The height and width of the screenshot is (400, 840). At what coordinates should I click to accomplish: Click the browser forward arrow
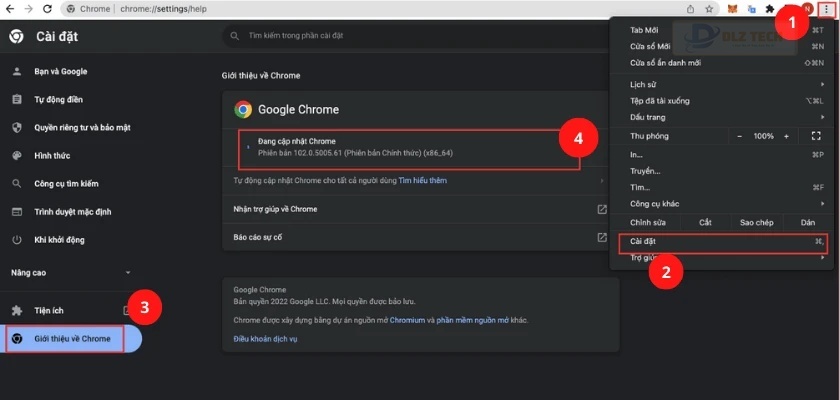pyautogui.click(x=28, y=9)
